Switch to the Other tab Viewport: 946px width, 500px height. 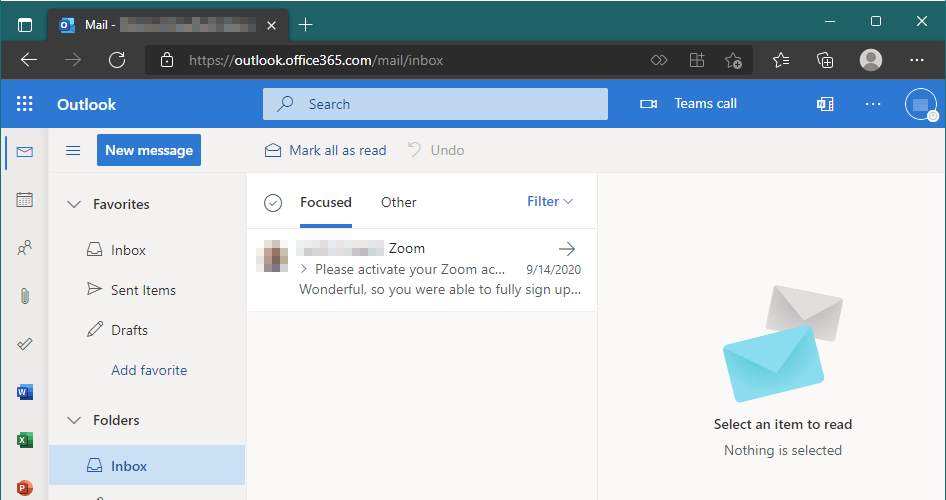[x=398, y=202]
